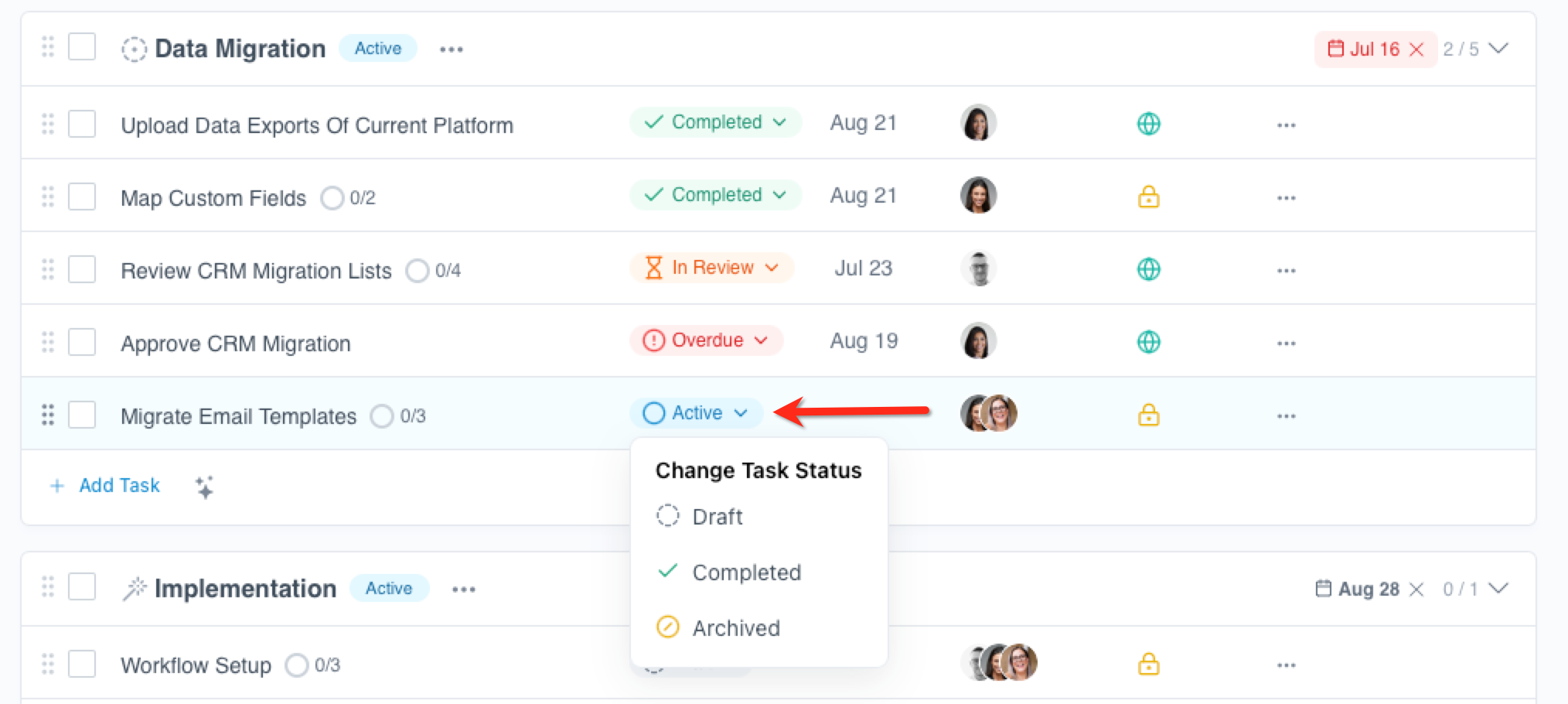Open three-dot menu for Approve CRM Migration
Viewport: 1568px width, 704px height.
tap(1286, 343)
